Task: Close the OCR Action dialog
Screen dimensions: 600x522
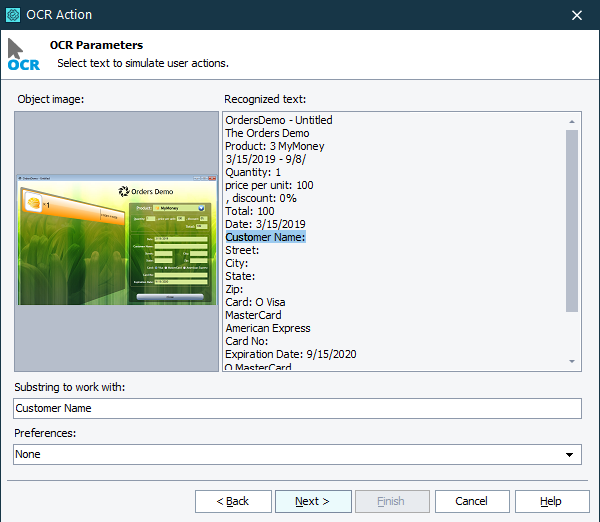Action: 577,15
